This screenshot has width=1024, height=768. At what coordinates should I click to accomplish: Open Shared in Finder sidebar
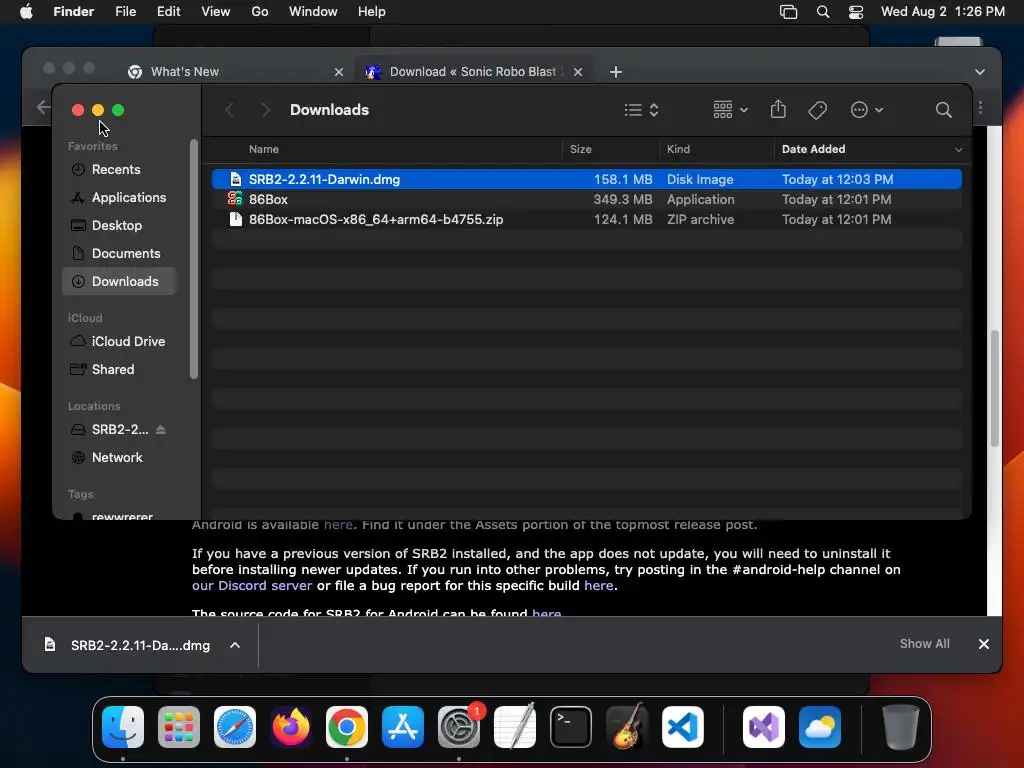pyautogui.click(x=119, y=370)
